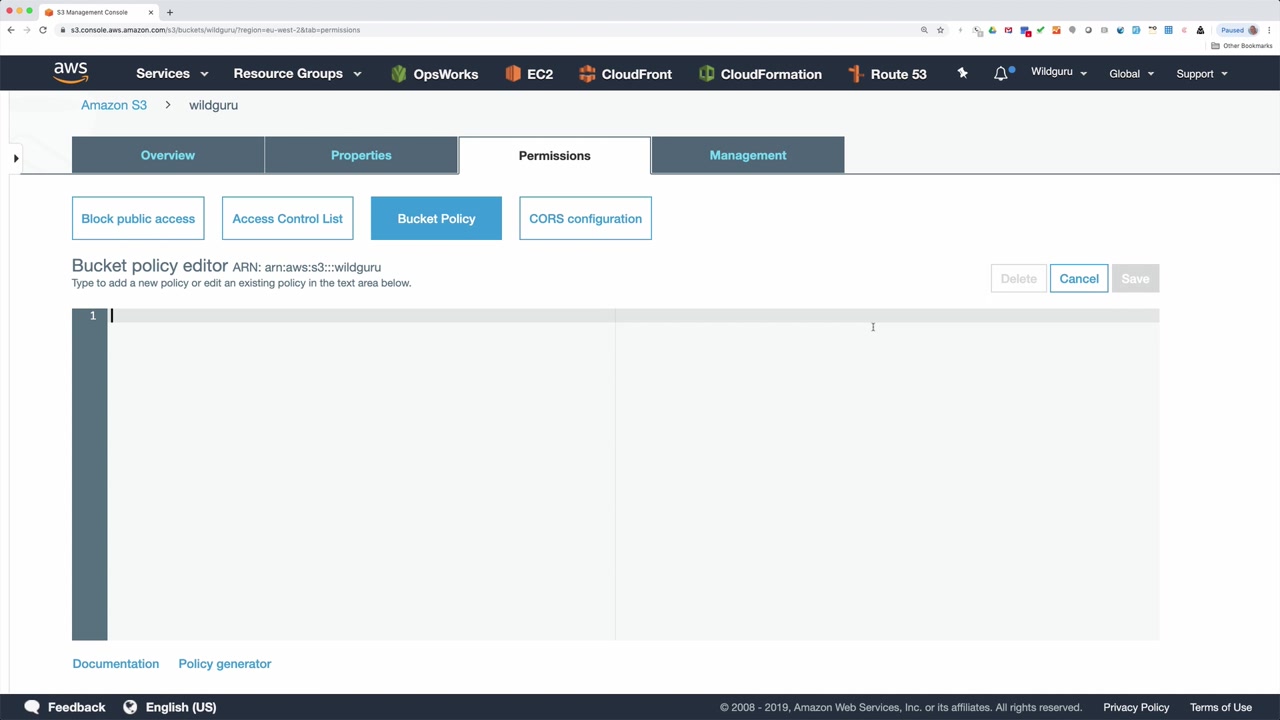
Task: Click the Feedback speech bubble icon
Action: tap(32, 707)
